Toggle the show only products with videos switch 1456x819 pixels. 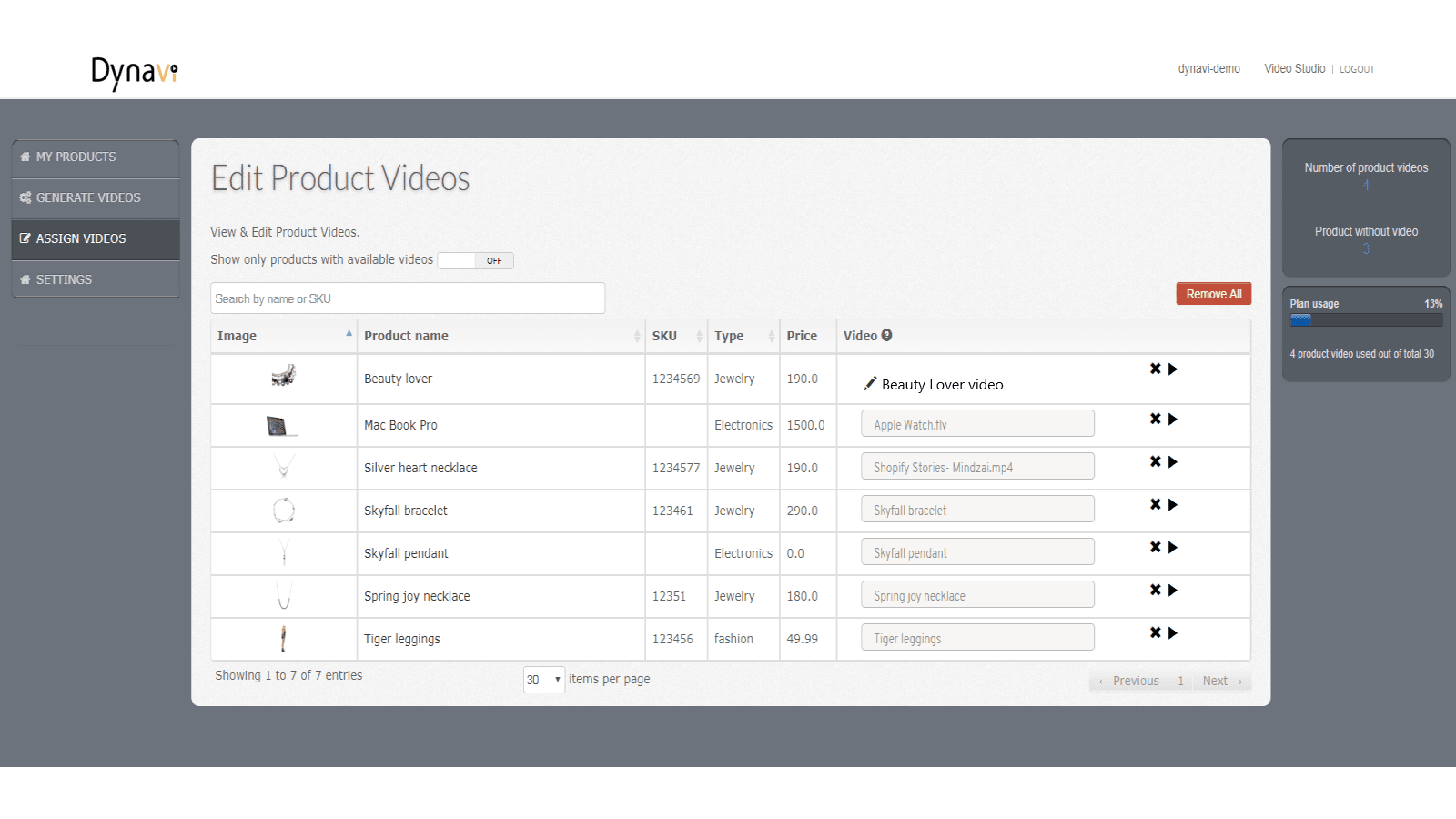pos(474,260)
